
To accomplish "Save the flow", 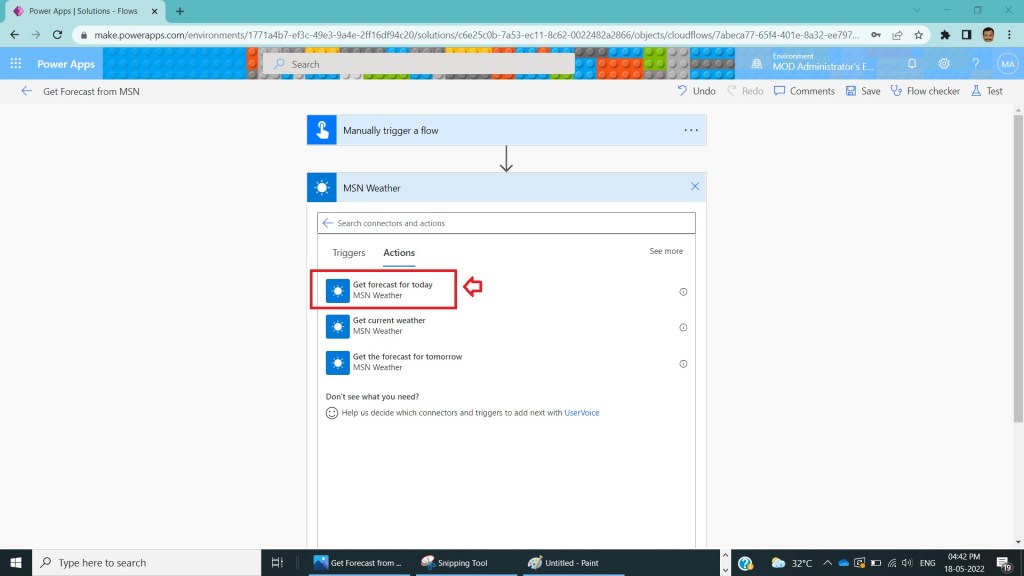I will pos(862,91).
